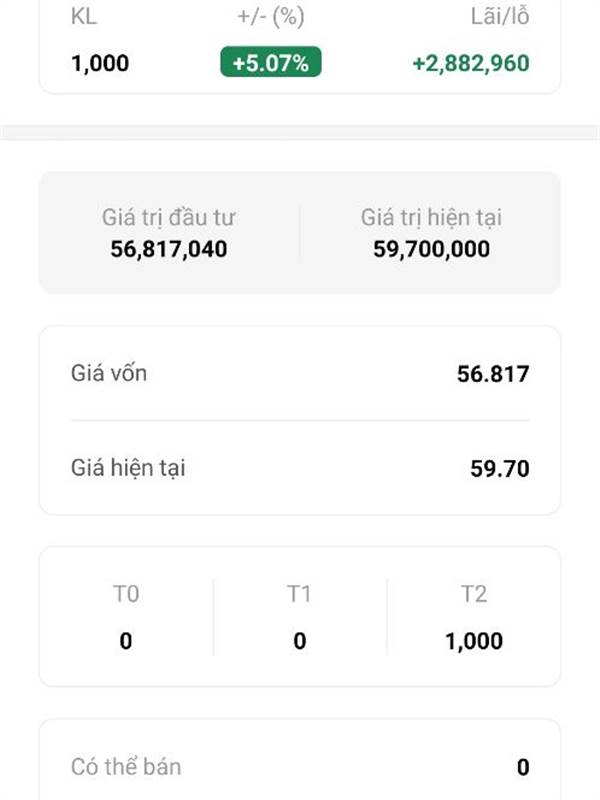Select the Giá vốn row label
The height and width of the screenshot is (800, 600).
pos(109,374)
